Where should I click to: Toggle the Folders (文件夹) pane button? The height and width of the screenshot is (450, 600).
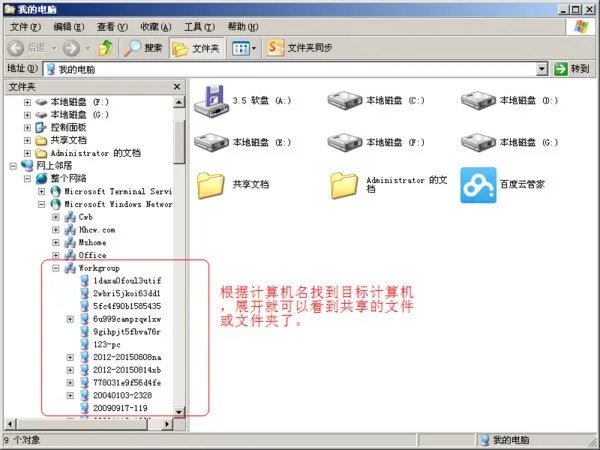(196, 48)
